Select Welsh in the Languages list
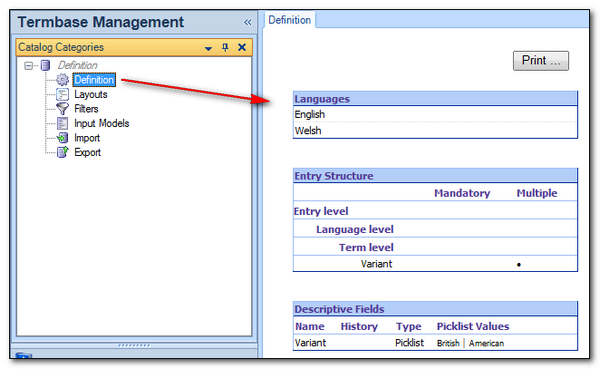Viewport: 600px width, 369px height. (308, 131)
